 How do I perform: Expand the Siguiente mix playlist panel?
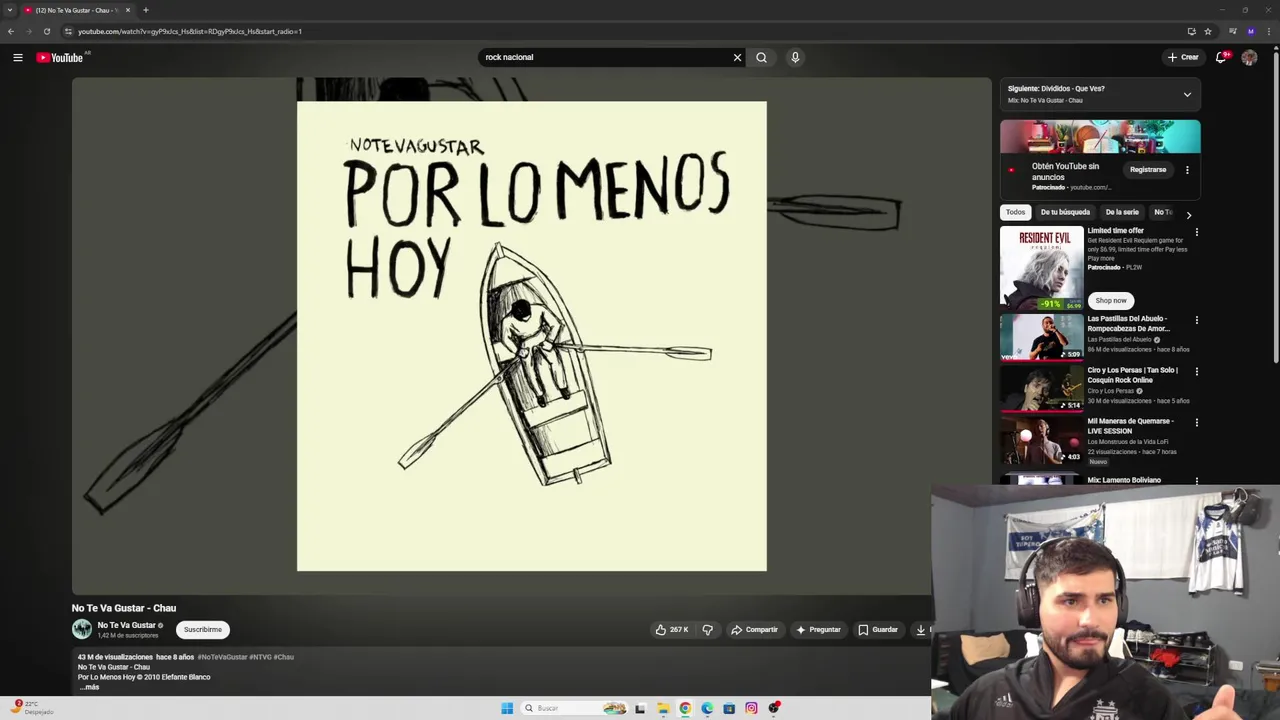pos(1187,94)
